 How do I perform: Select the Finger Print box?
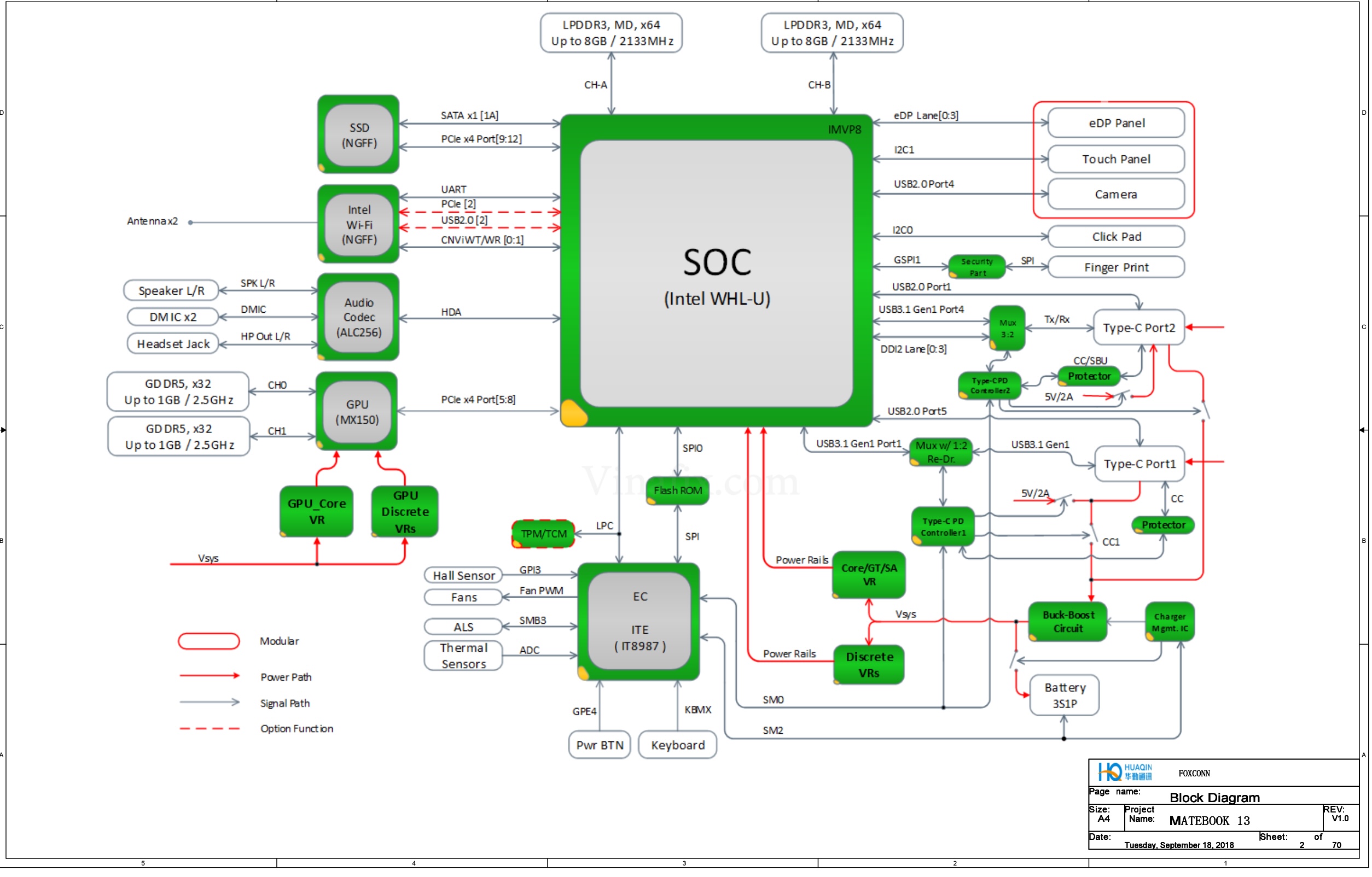click(x=1116, y=267)
